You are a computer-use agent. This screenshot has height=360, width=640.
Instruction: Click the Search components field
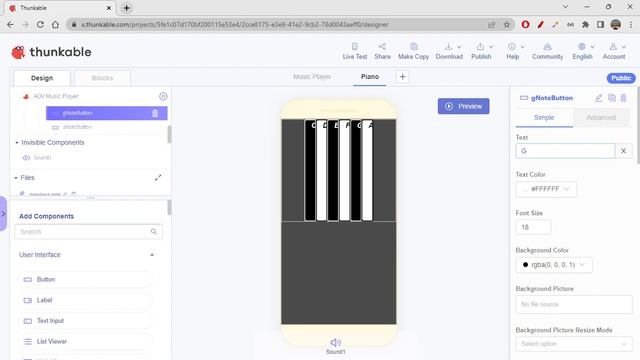tap(89, 231)
